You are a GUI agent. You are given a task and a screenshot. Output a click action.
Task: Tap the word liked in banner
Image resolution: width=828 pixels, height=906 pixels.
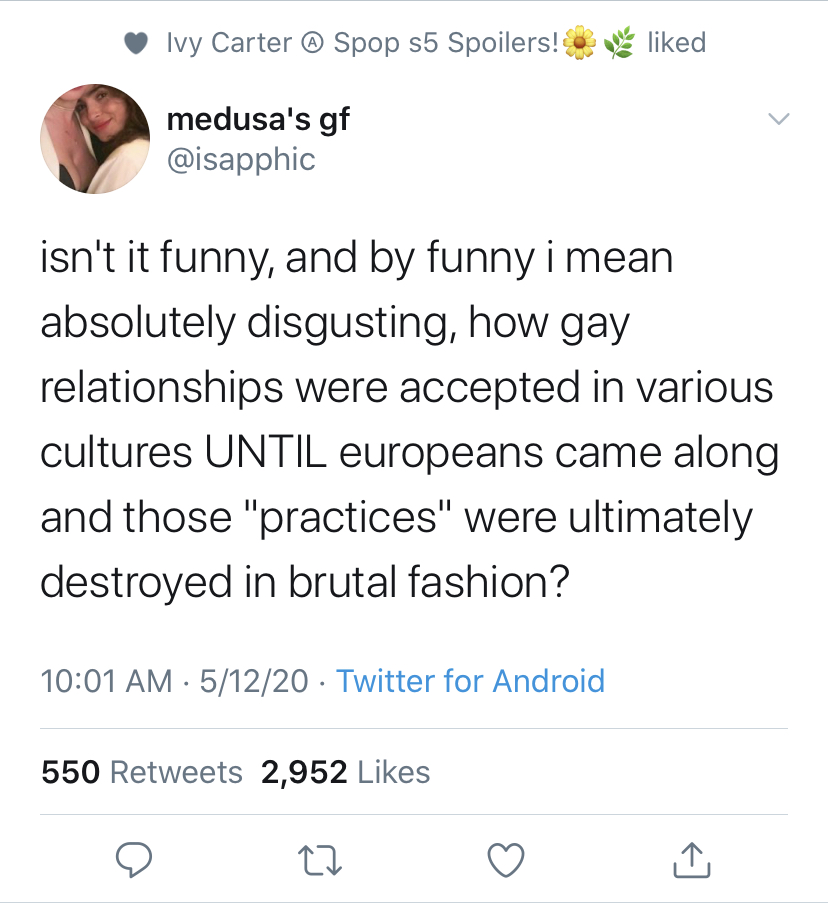(677, 43)
